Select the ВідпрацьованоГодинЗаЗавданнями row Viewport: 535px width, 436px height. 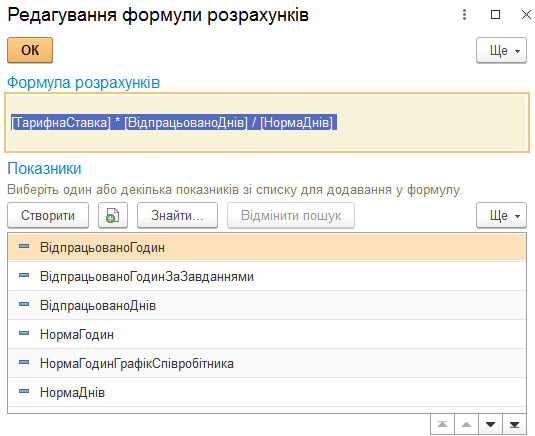267,276
